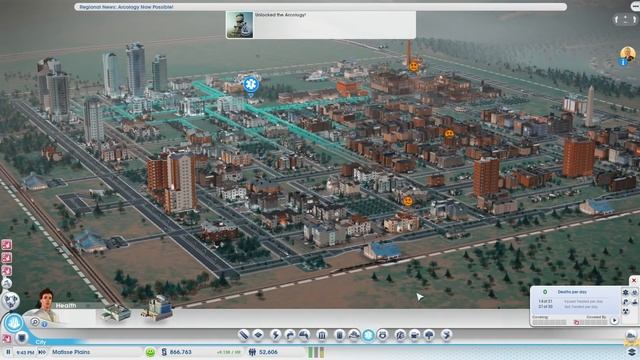This screenshot has width=640, height=360.
Task: Select the germs data map icon
Action: click(x=635, y=292)
